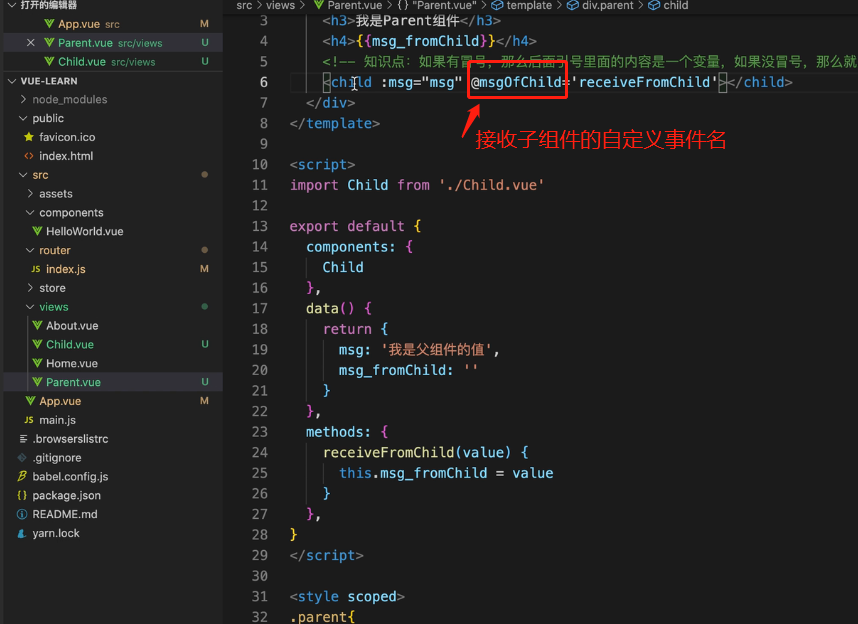This screenshot has width=858, height=624.
Task: Click the src breadcrumb segment
Action: pyautogui.click(x=244, y=5)
